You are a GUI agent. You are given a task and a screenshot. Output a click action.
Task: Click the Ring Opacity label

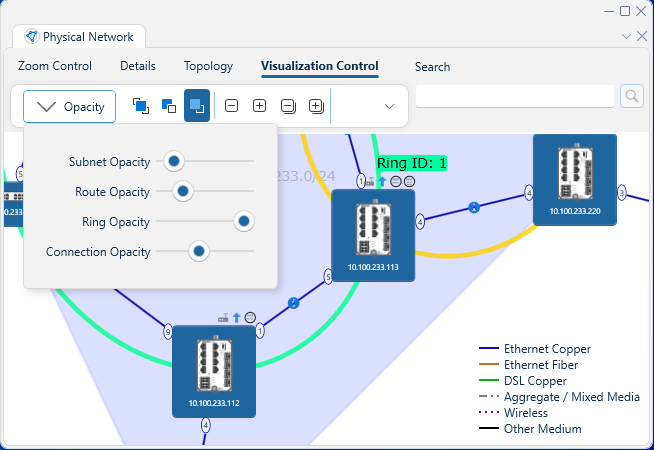[116, 222]
